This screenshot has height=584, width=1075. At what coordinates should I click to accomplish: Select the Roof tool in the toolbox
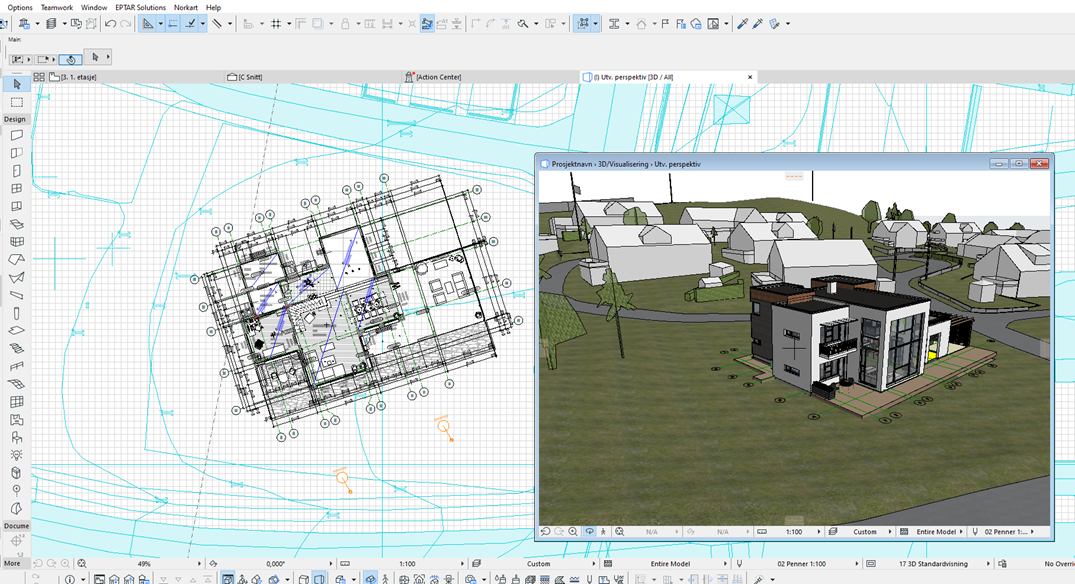click(x=16, y=260)
